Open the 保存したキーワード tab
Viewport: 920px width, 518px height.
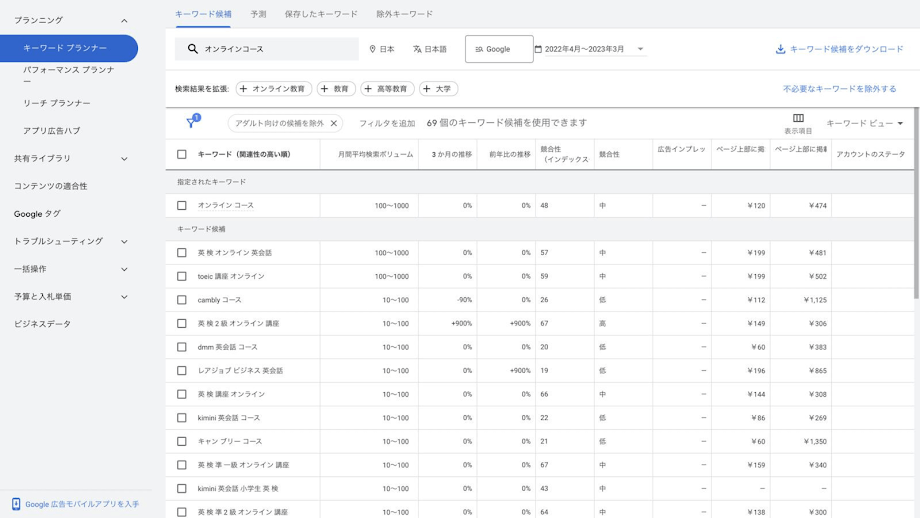click(321, 14)
